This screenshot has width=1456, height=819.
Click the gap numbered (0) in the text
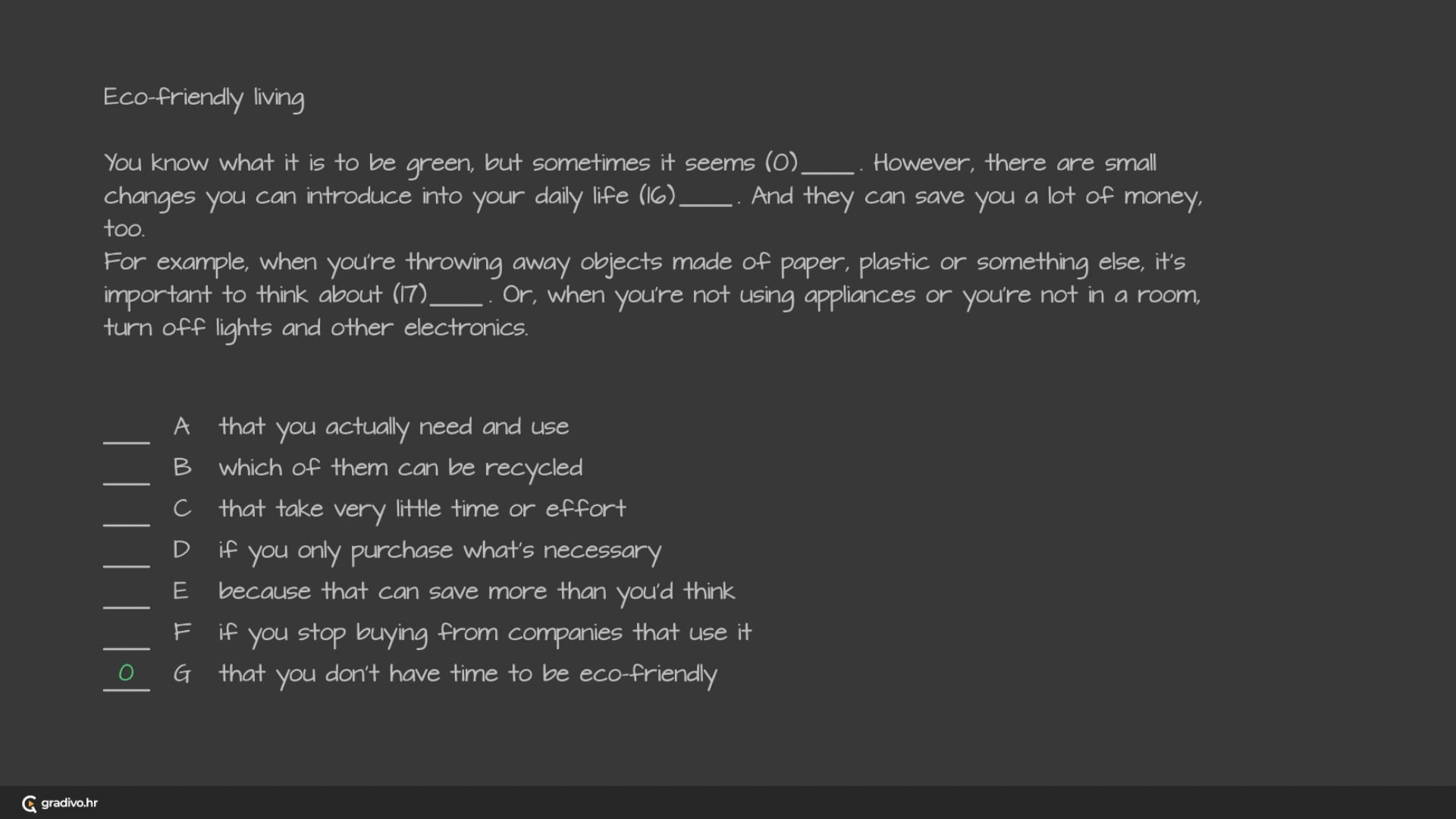coord(827,165)
